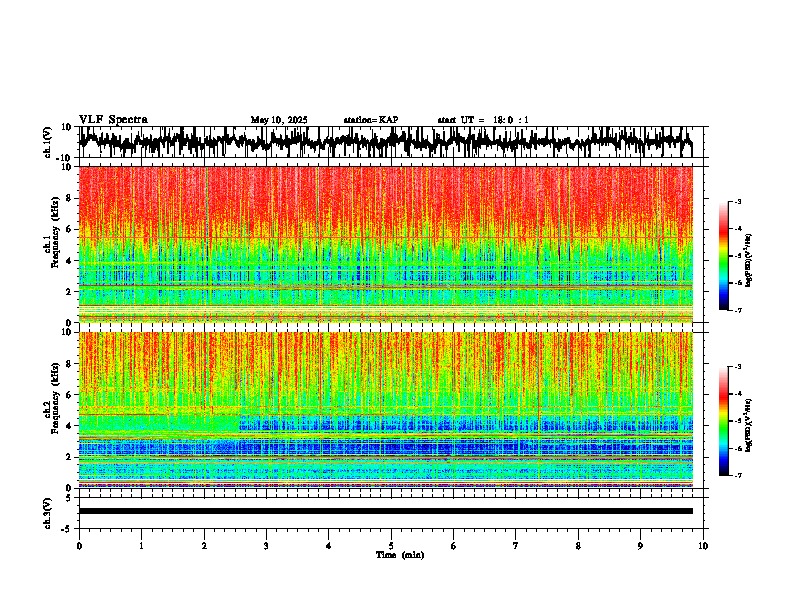This screenshot has height=612, width=792.
Task: Click the "5" tick on the Time axis
Action: pos(391,546)
